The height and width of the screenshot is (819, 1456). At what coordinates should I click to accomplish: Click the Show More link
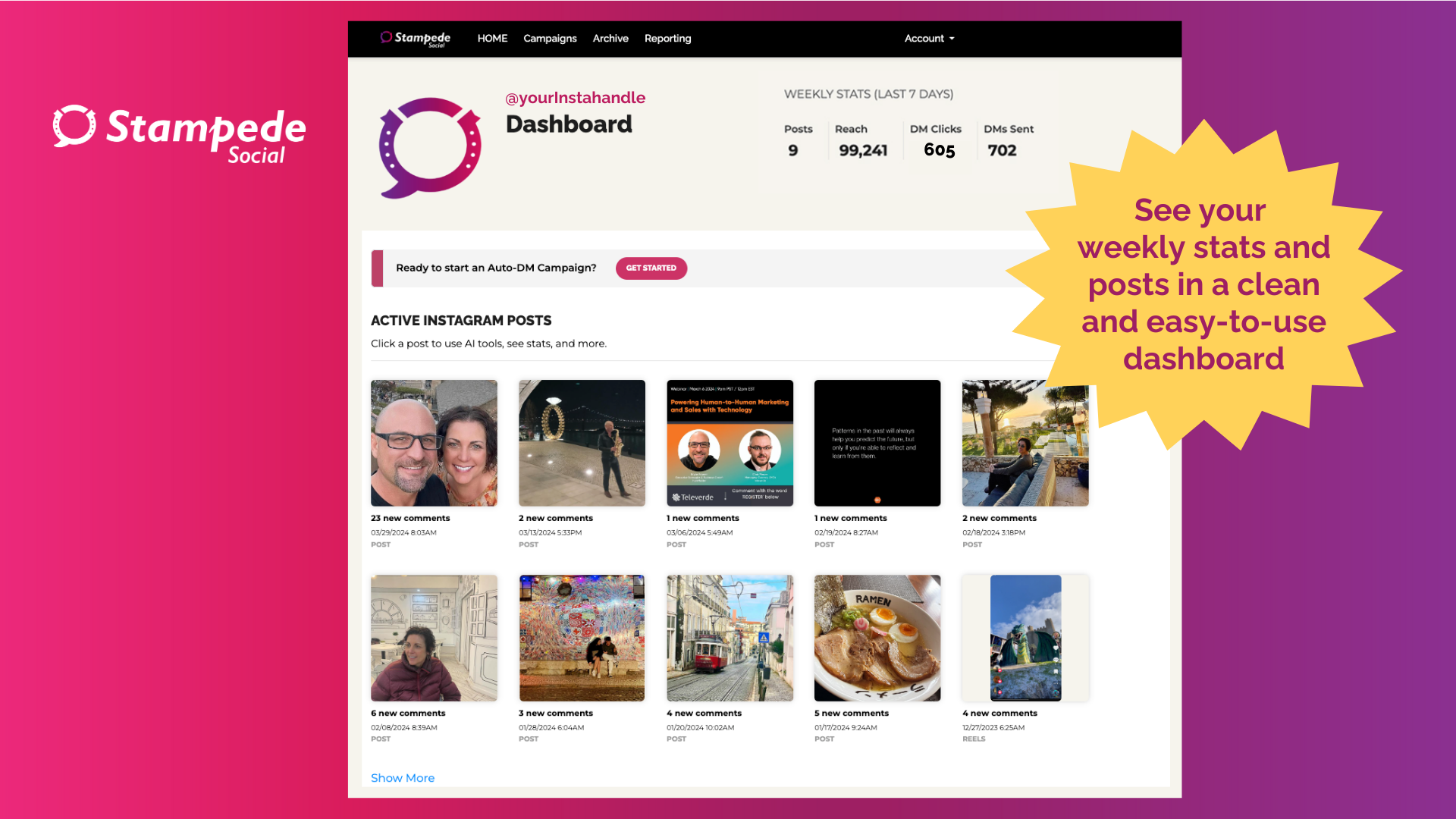[403, 778]
